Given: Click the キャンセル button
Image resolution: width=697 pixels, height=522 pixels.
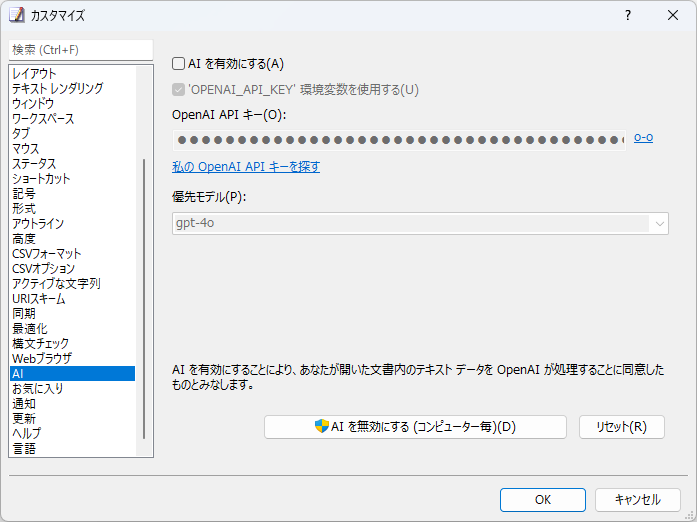Looking at the screenshot, I should [x=637, y=500].
